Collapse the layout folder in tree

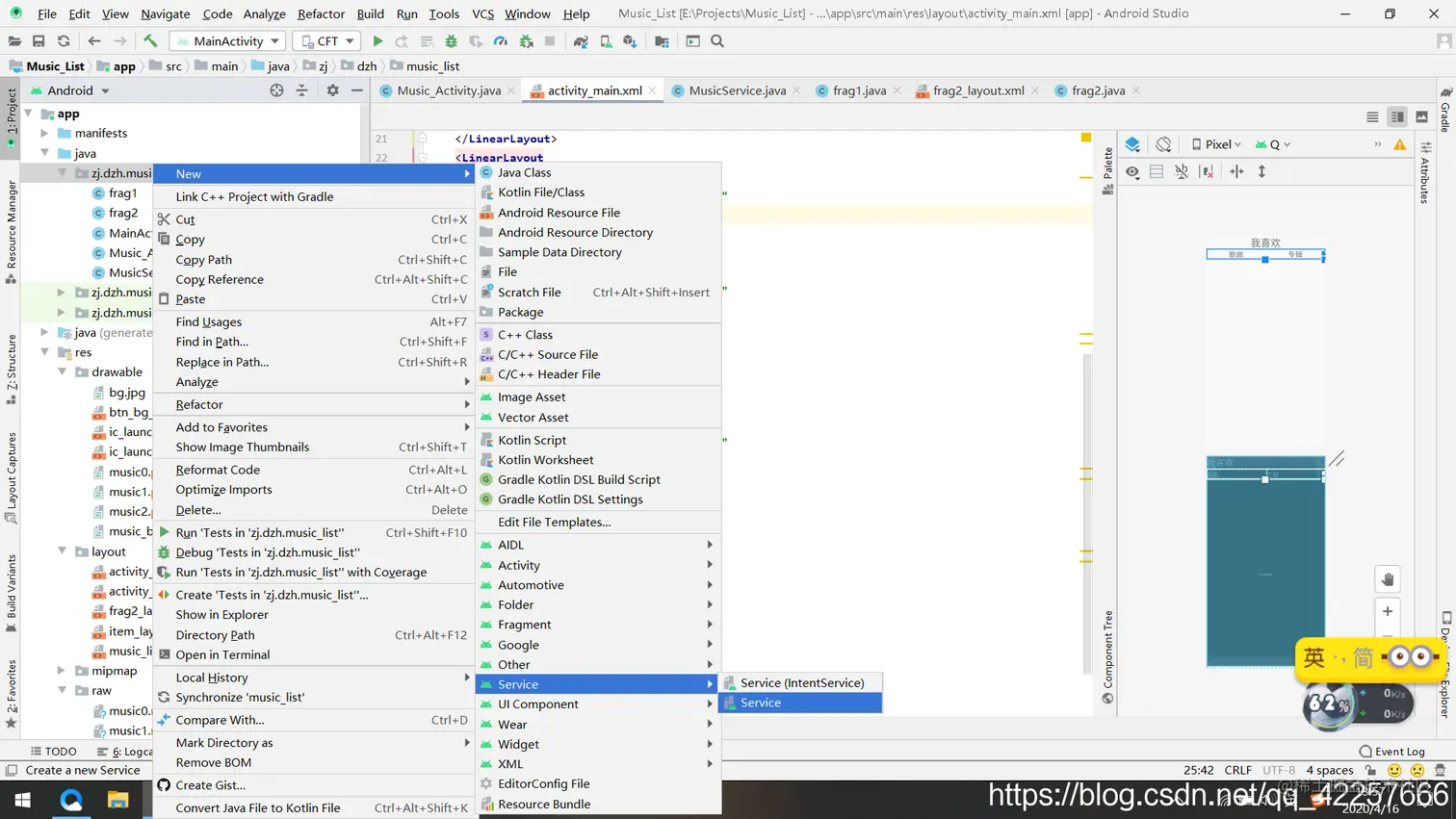click(x=62, y=551)
